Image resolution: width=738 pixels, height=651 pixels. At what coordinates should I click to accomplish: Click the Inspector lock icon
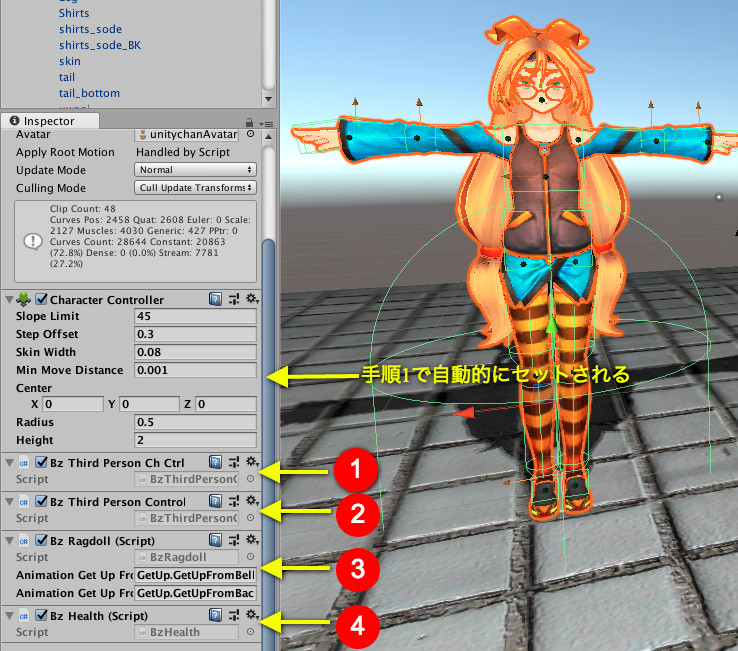[249, 122]
